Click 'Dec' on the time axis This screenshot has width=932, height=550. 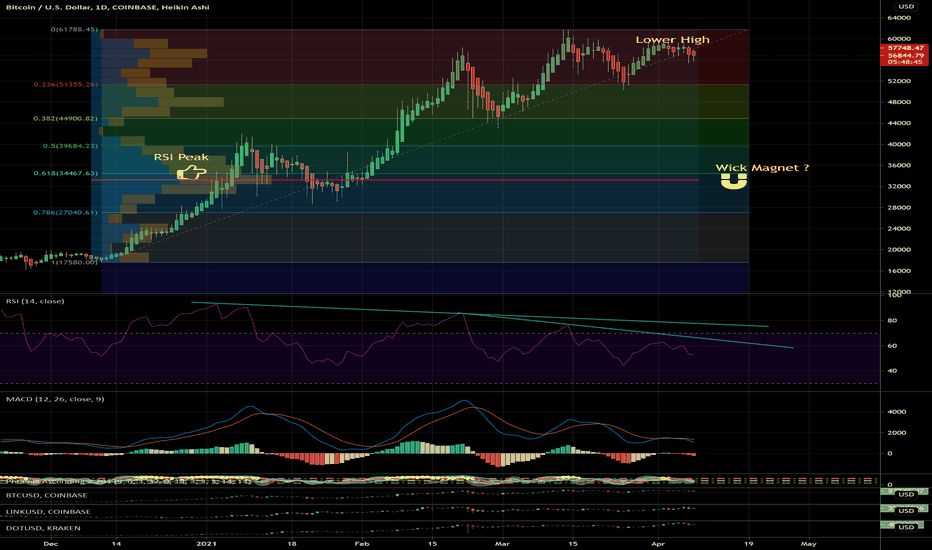click(51, 543)
